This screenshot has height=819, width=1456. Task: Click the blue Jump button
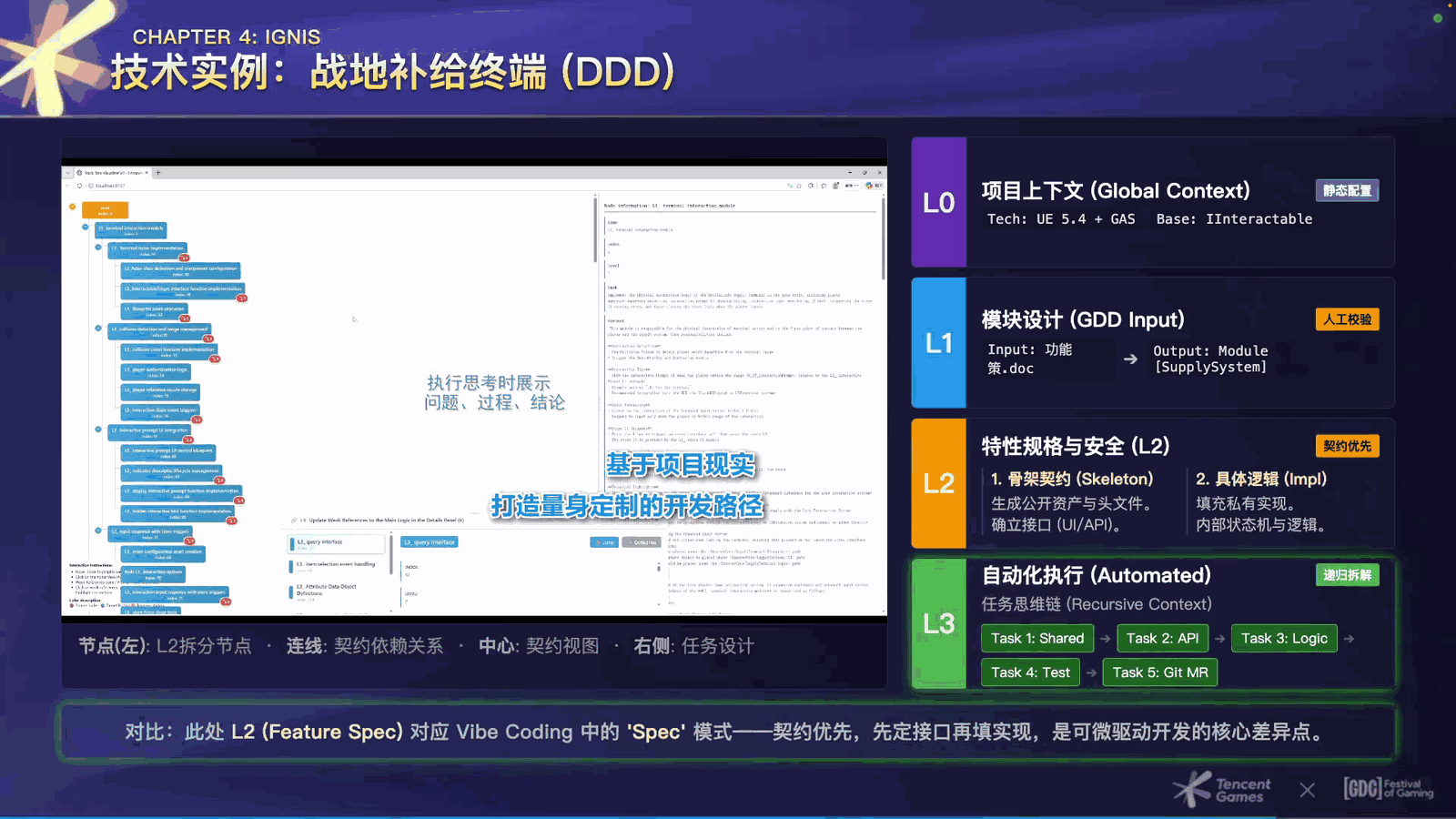(604, 542)
